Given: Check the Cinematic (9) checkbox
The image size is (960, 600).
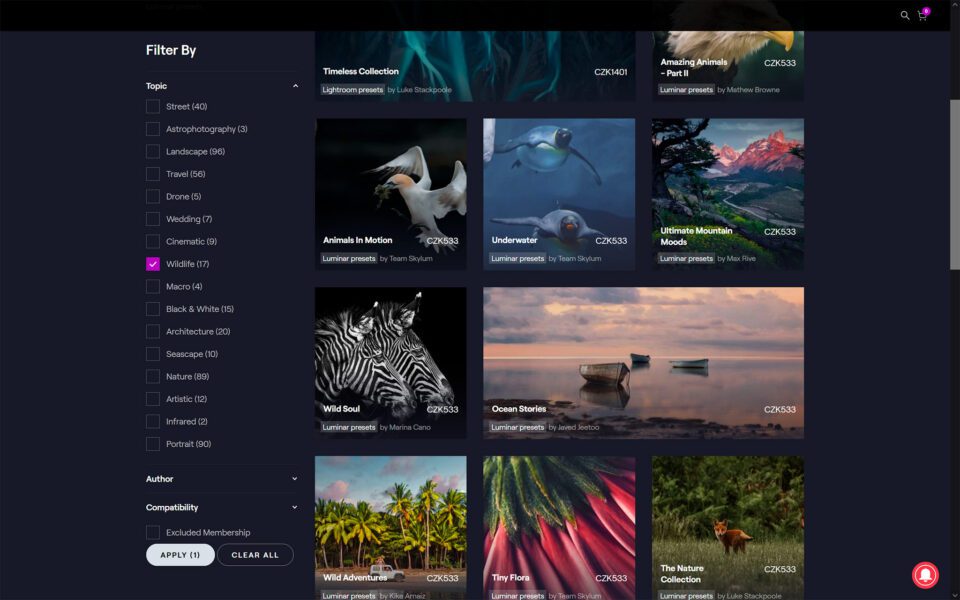Looking at the screenshot, I should (153, 242).
